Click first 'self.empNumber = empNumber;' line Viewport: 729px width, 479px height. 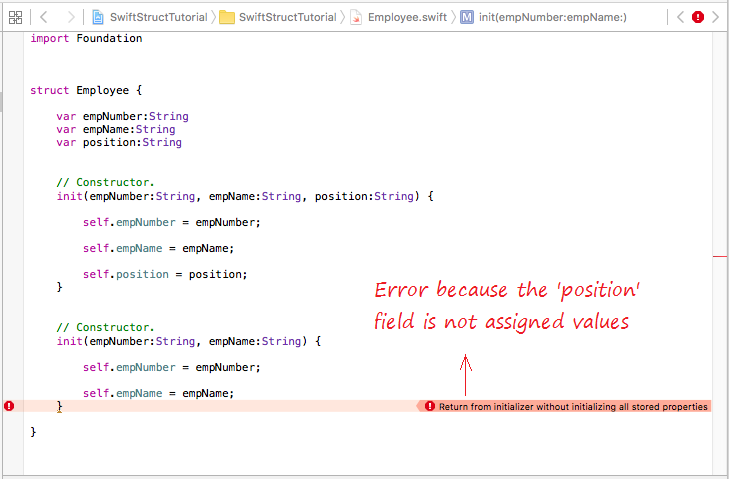172,222
